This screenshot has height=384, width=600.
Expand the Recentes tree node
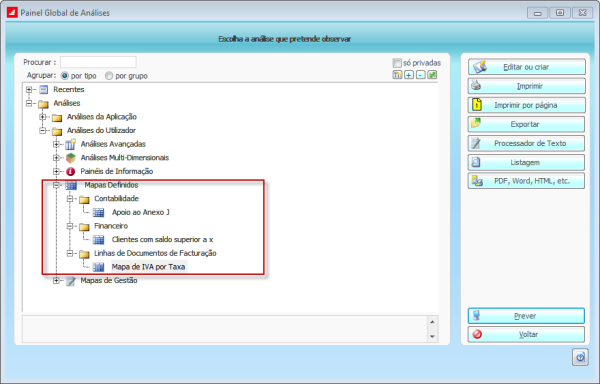pos(29,90)
